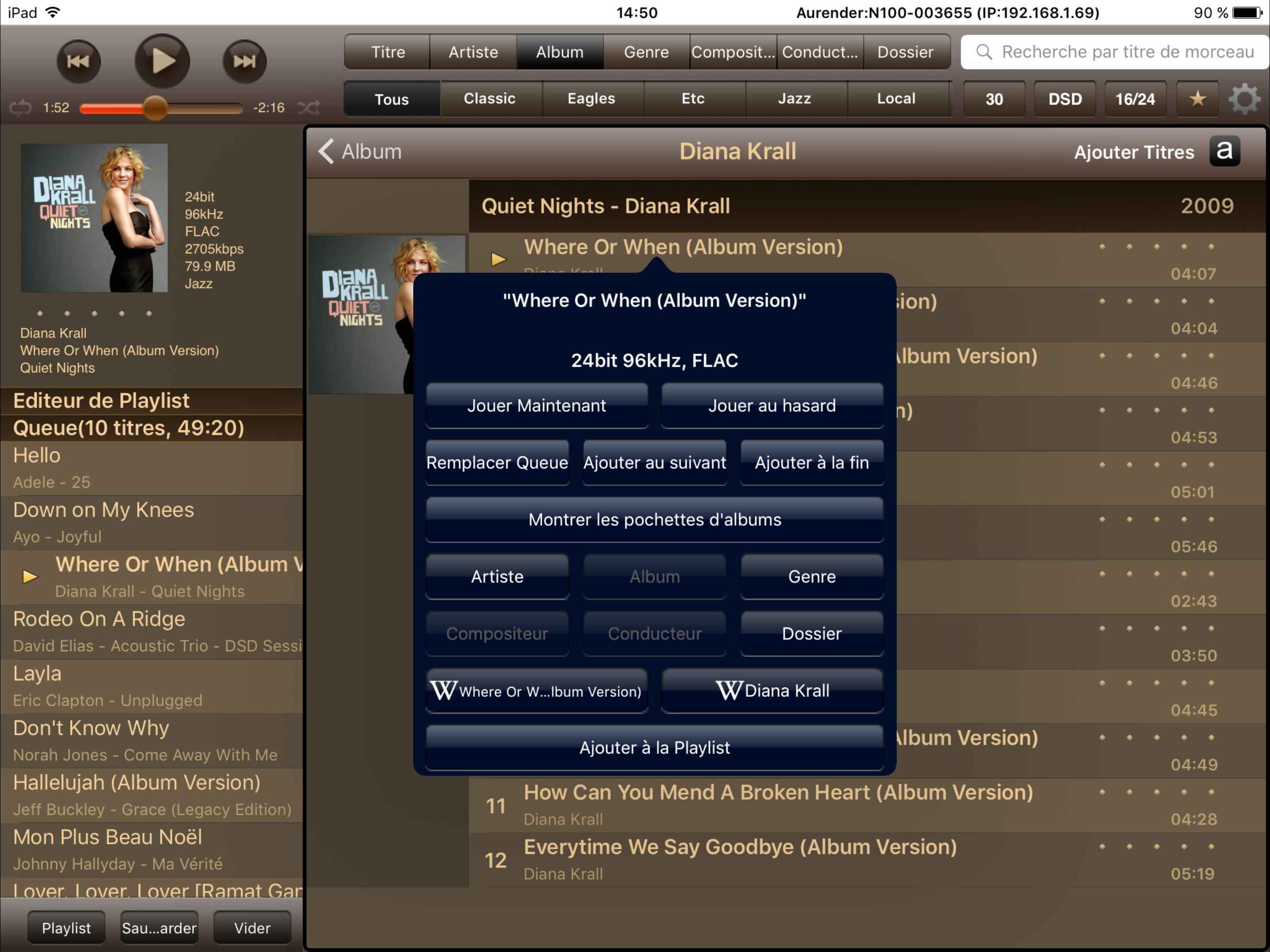This screenshot has width=1270, height=952.
Task: Select Rodeo On A Ridge in queue
Action: 152,632
